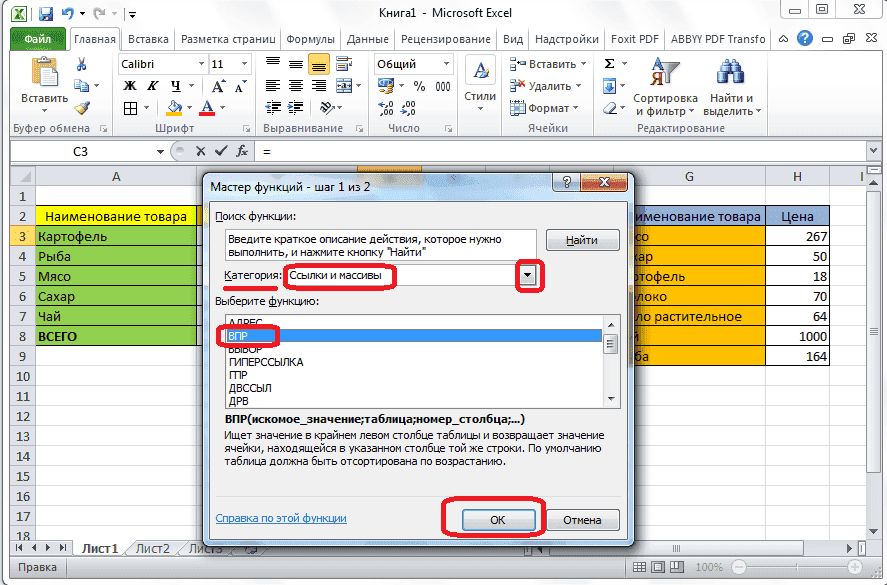Click the AutoSum Σ icon
This screenshot has width=887, height=585.
[608, 63]
